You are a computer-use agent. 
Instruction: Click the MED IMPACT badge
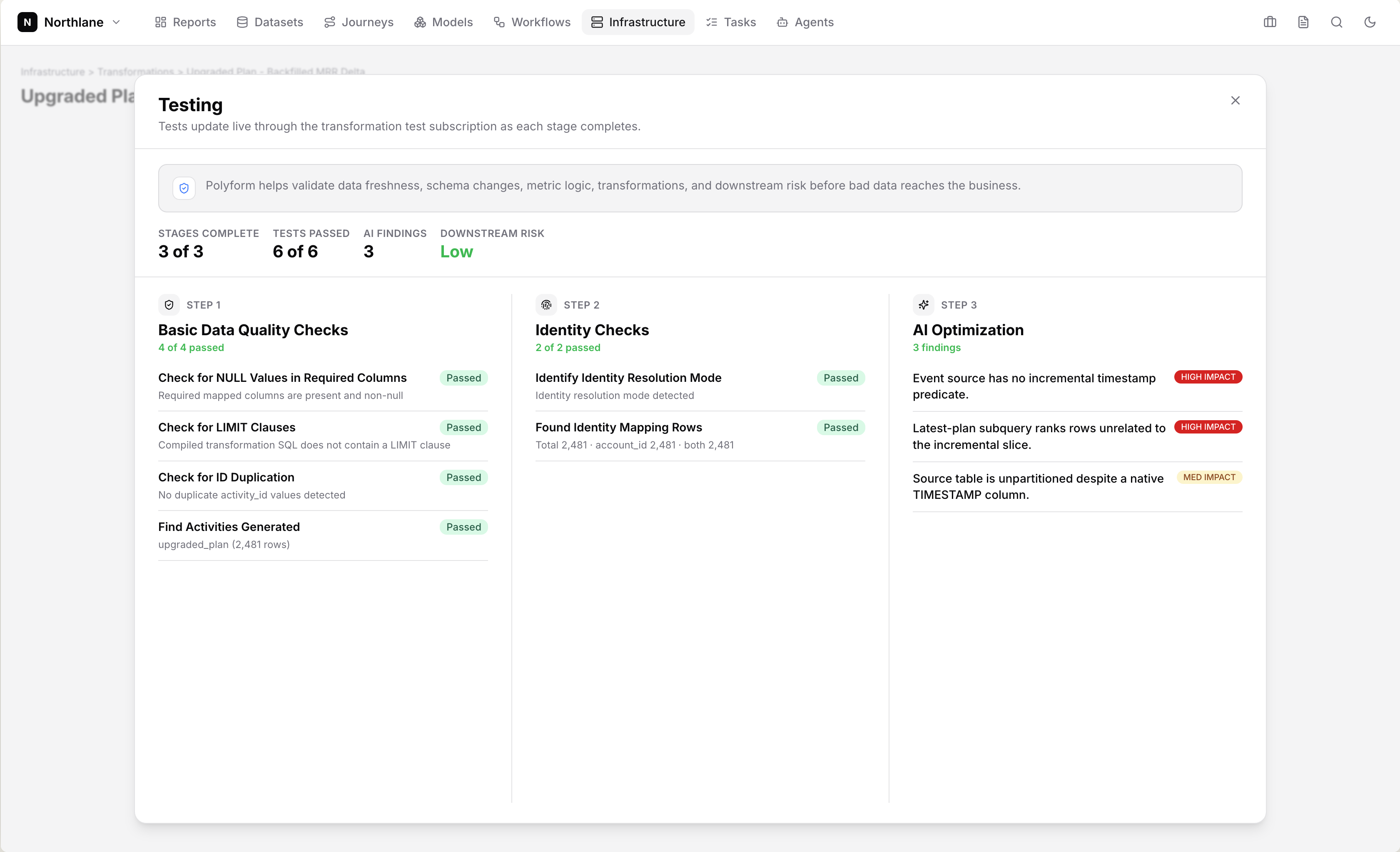[1209, 477]
